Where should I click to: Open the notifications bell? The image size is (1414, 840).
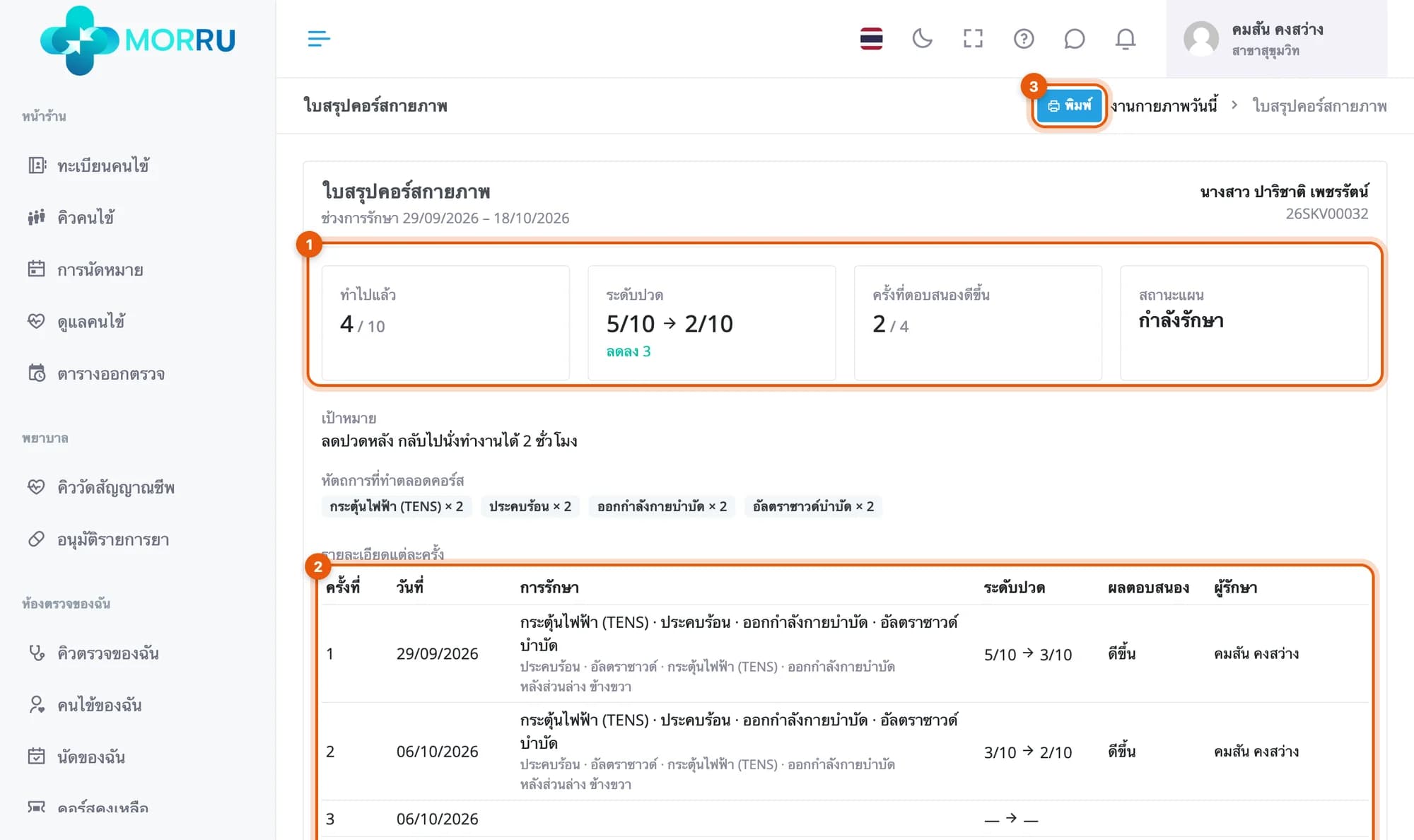[1125, 39]
